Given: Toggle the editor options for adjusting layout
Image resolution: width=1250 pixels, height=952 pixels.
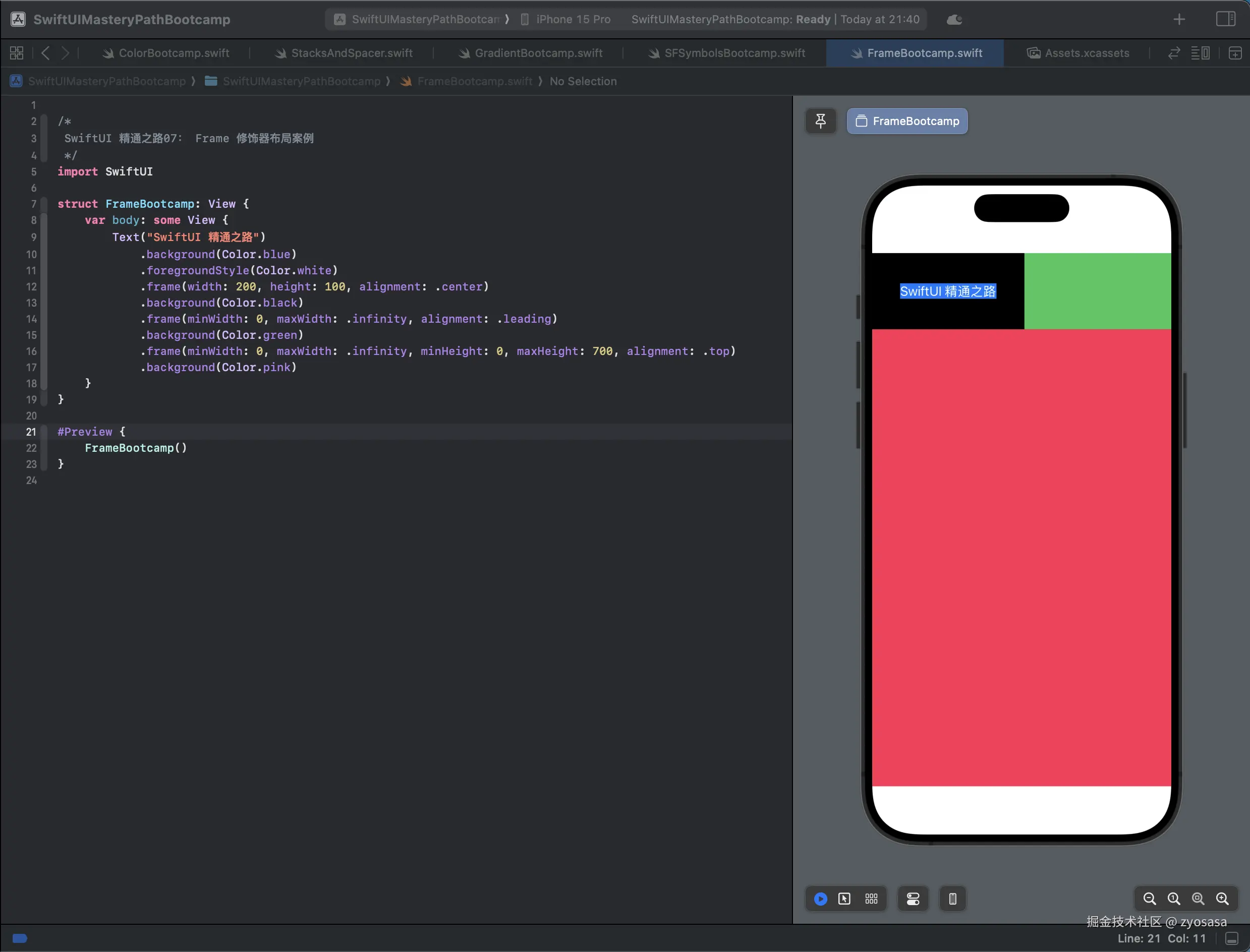Looking at the screenshot, I should coord(1200,53).
